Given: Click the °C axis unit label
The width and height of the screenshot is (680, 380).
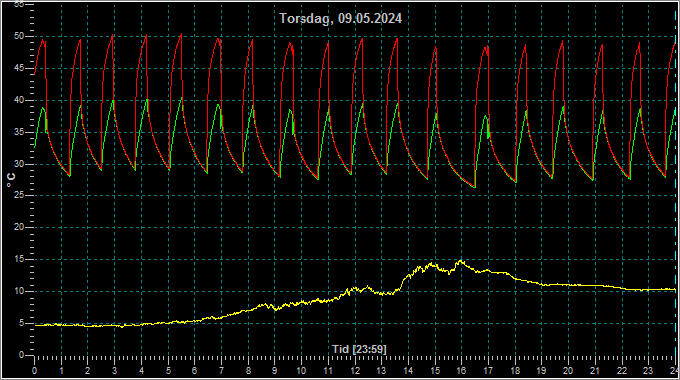Looking at the screenshot, I should coord(11,180).
